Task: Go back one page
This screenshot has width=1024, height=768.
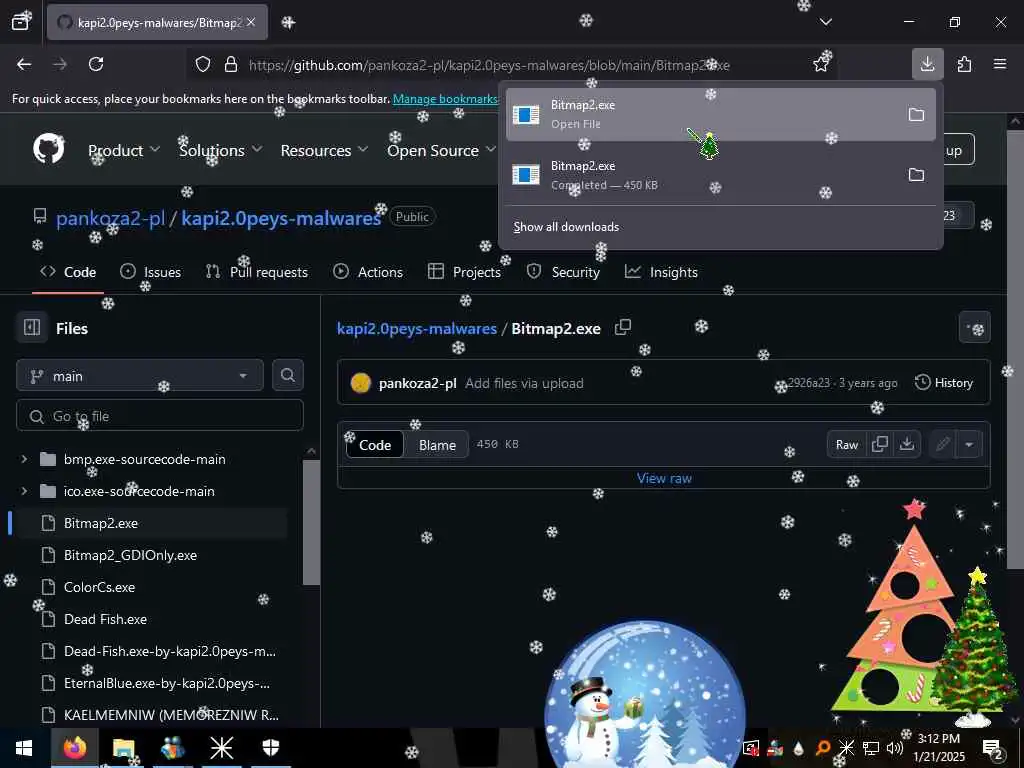Action: 24,64
